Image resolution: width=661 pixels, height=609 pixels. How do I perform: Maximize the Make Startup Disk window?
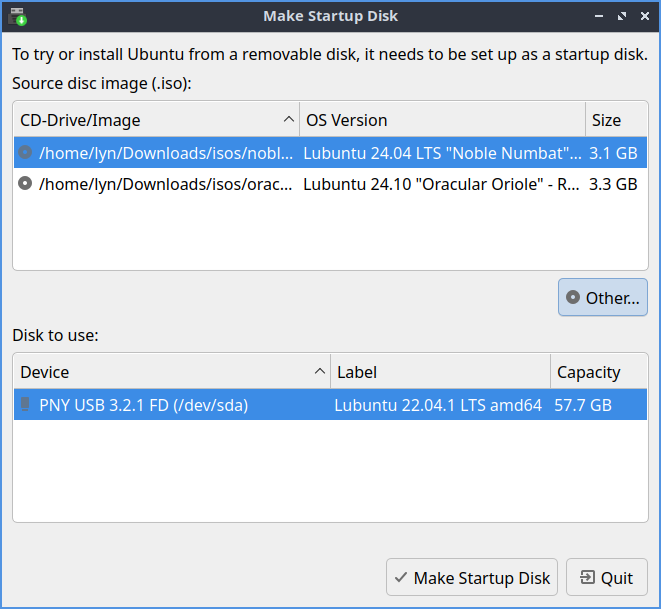pyautogui.click(x=621, y=16)
